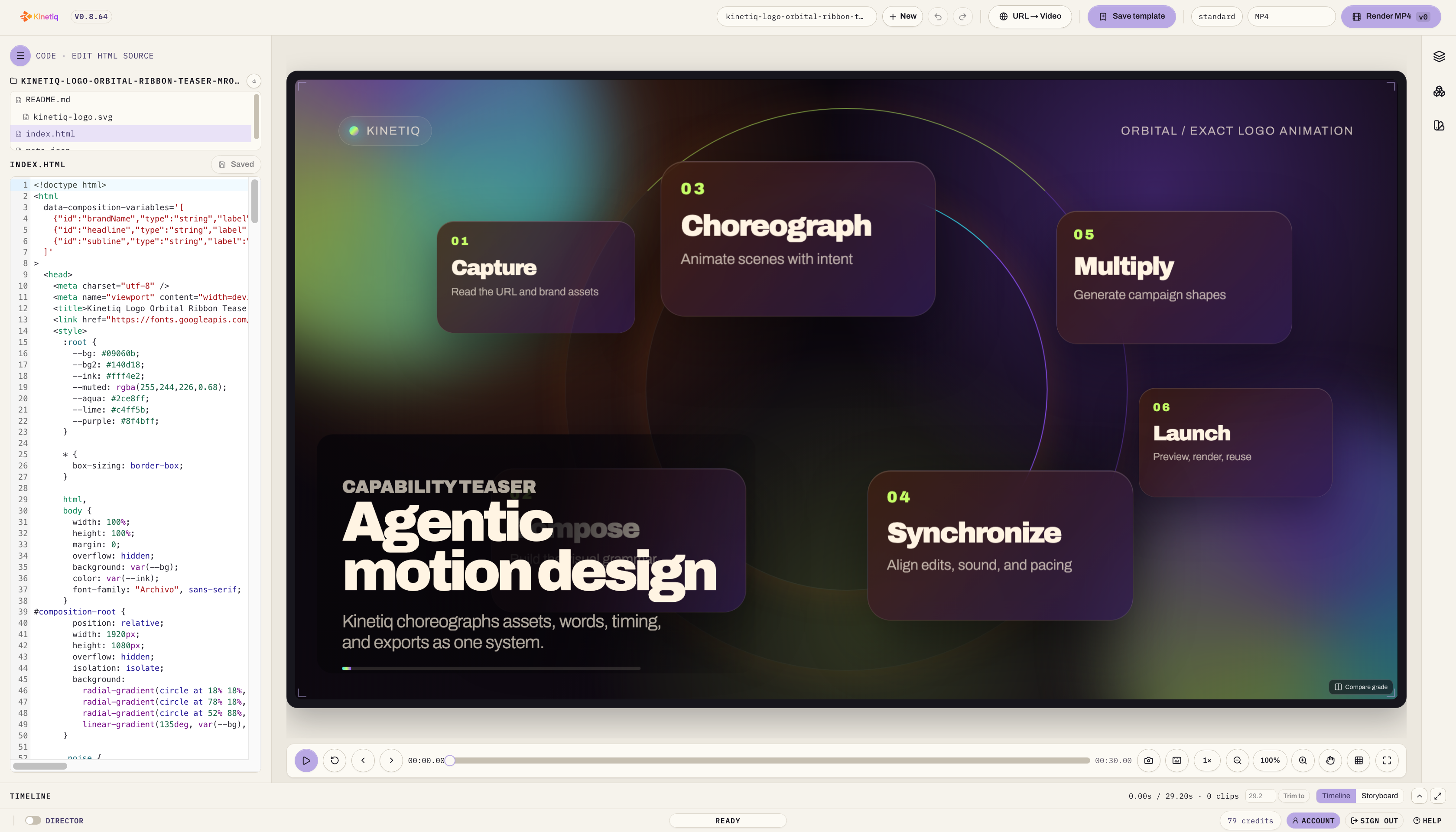Open kinetiq-logo.svg in the file tree
Screen dimensions: 1456x832
click(x=131, y=117)
